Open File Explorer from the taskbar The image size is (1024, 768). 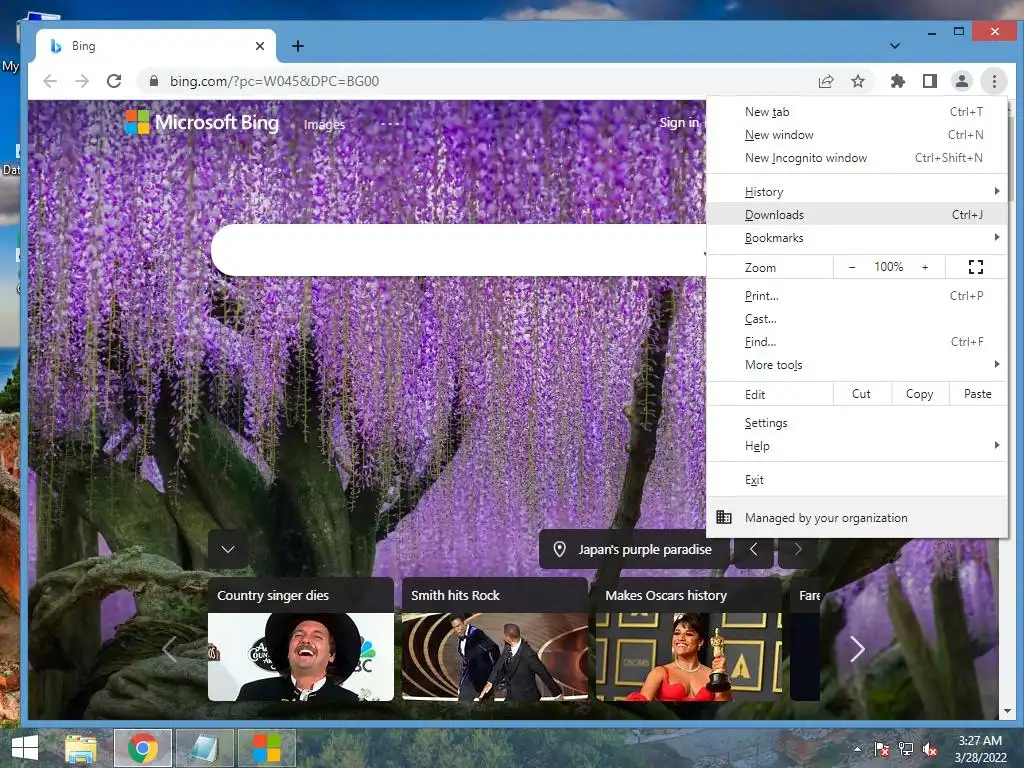(81, 748)
